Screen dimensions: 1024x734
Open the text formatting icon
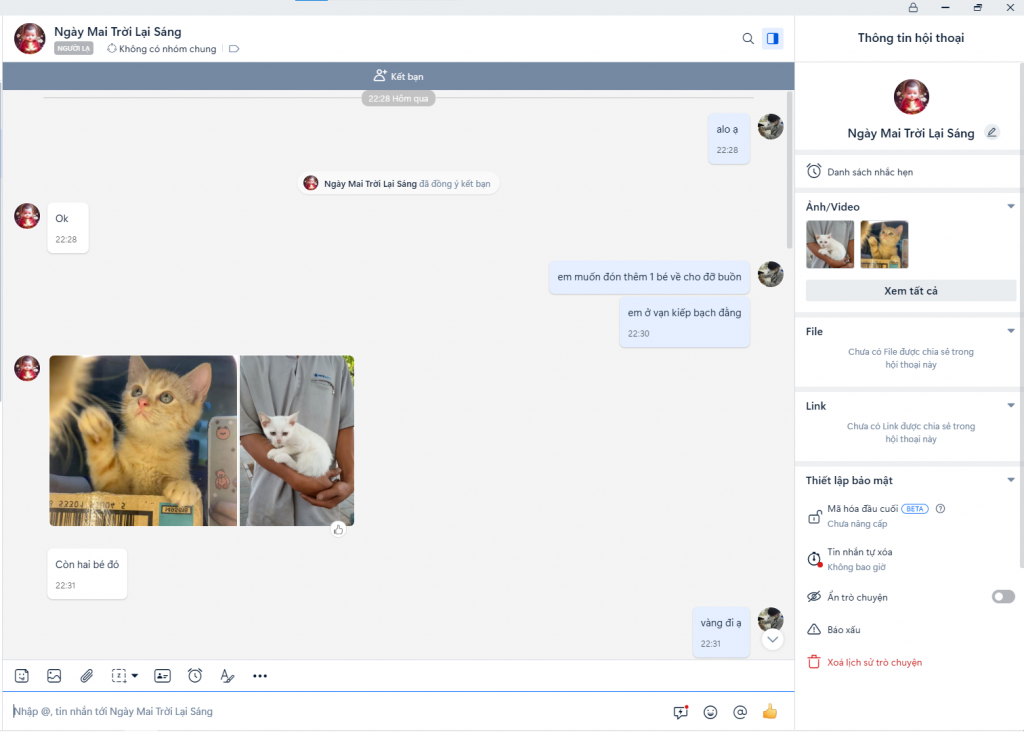click(x=227, y=676)
